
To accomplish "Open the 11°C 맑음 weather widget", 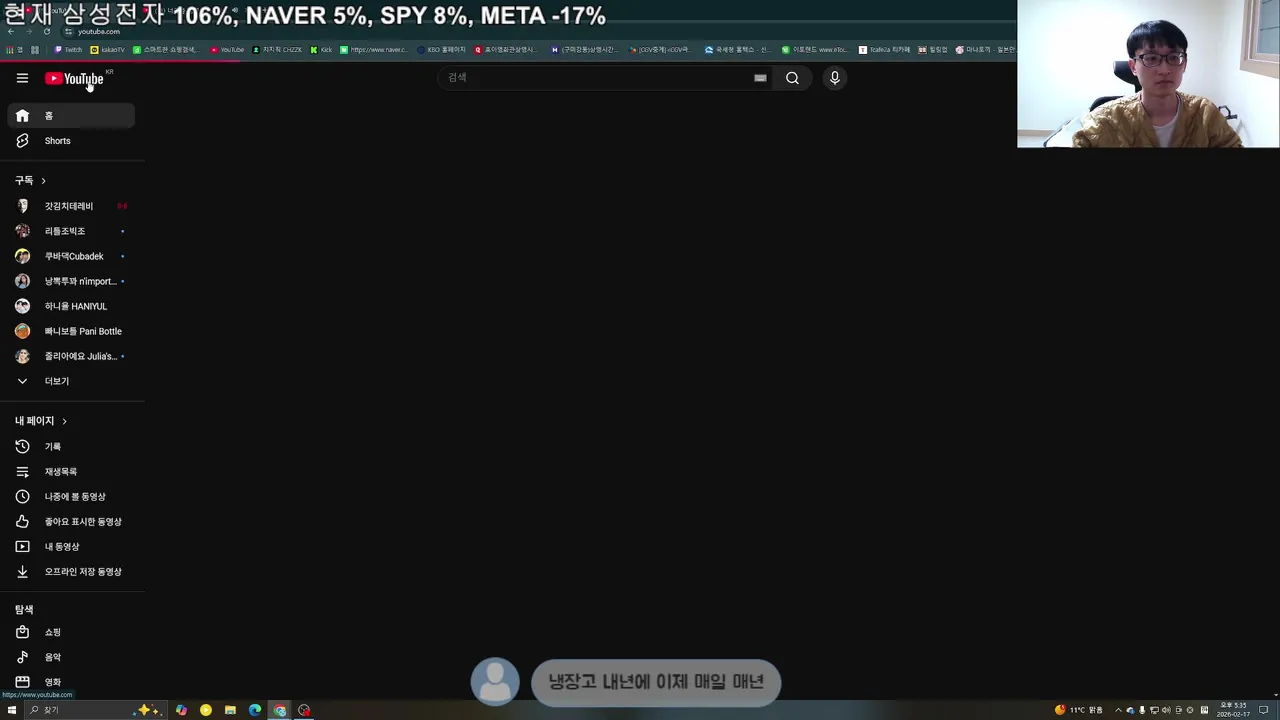I will click(x=1078, y=710).
